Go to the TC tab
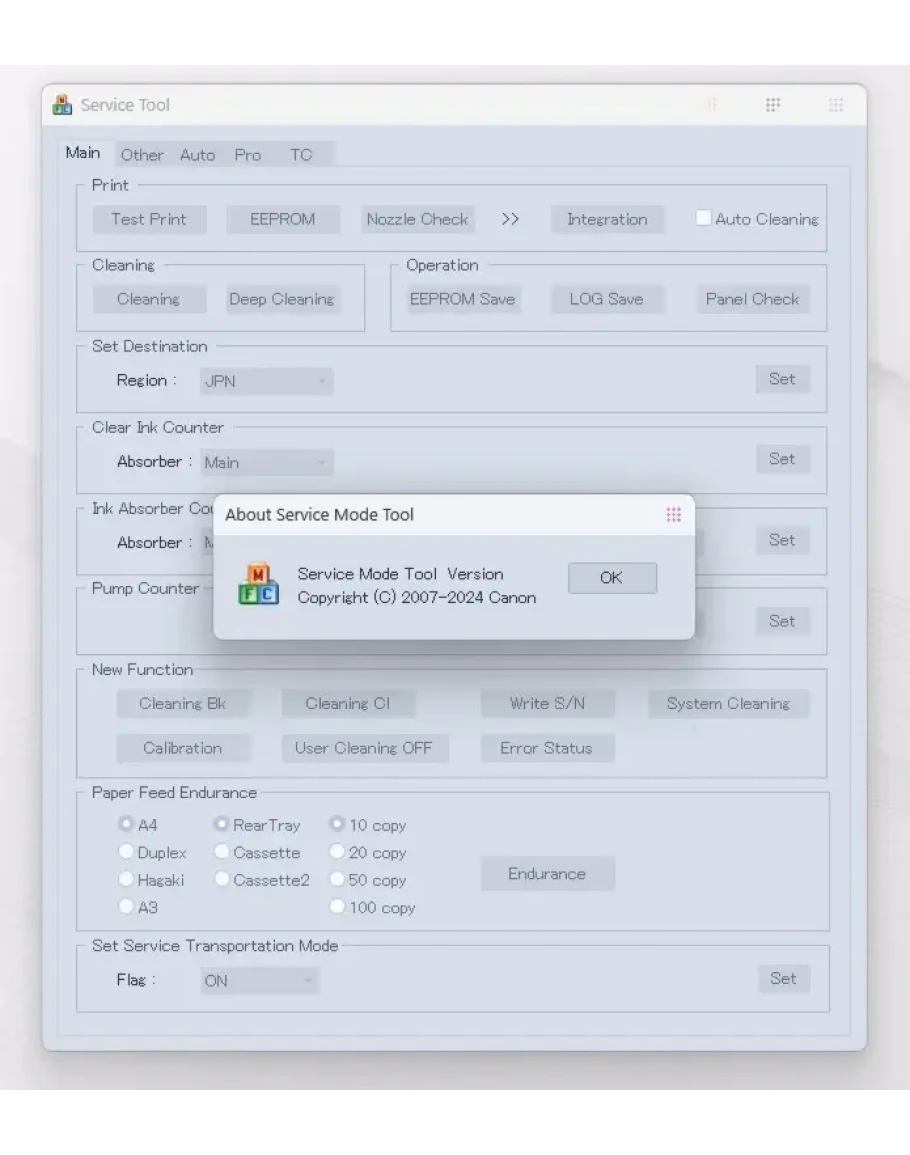Viewport: 910px width, 1155px height. click(301, 155)
